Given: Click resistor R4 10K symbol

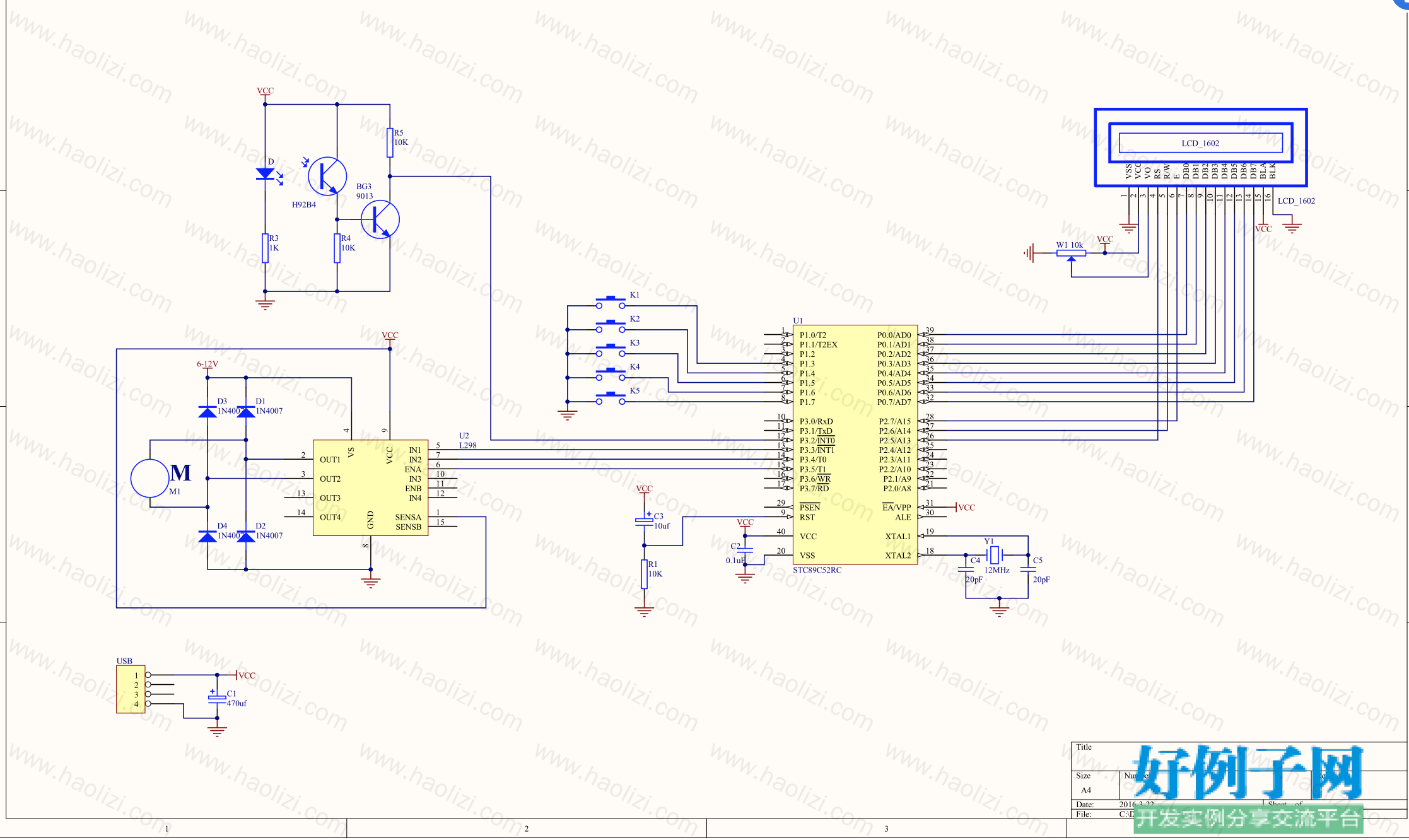Looking at the screenshot, I should 337,248.
